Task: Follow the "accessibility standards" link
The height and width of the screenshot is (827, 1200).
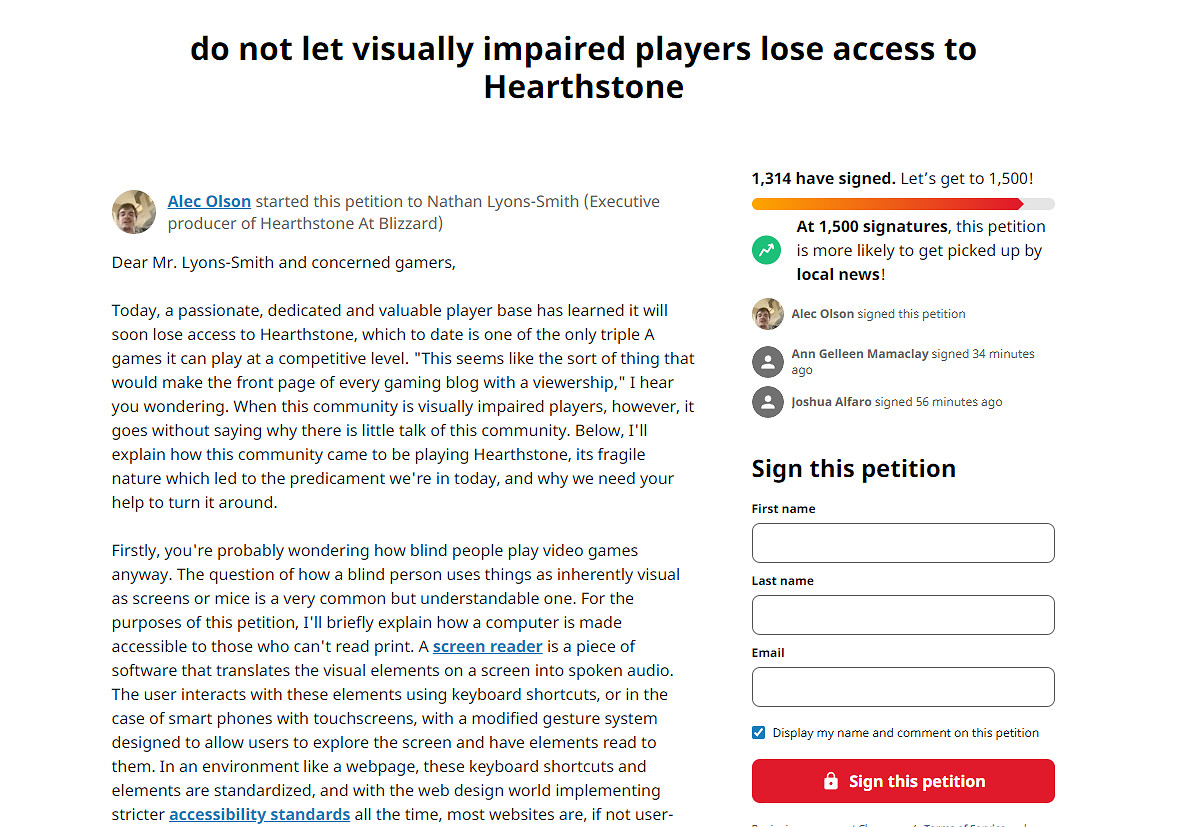Action: click(x=259, y=814)
